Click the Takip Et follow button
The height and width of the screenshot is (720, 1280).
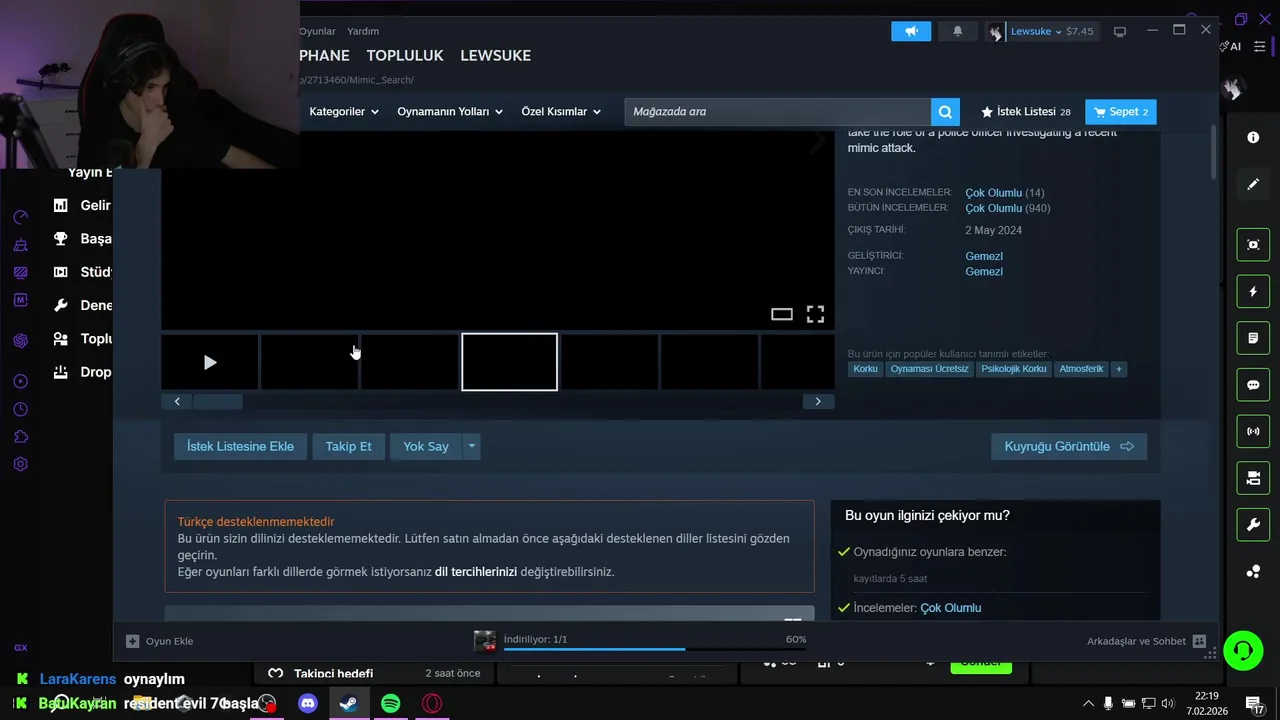point(348,446)
